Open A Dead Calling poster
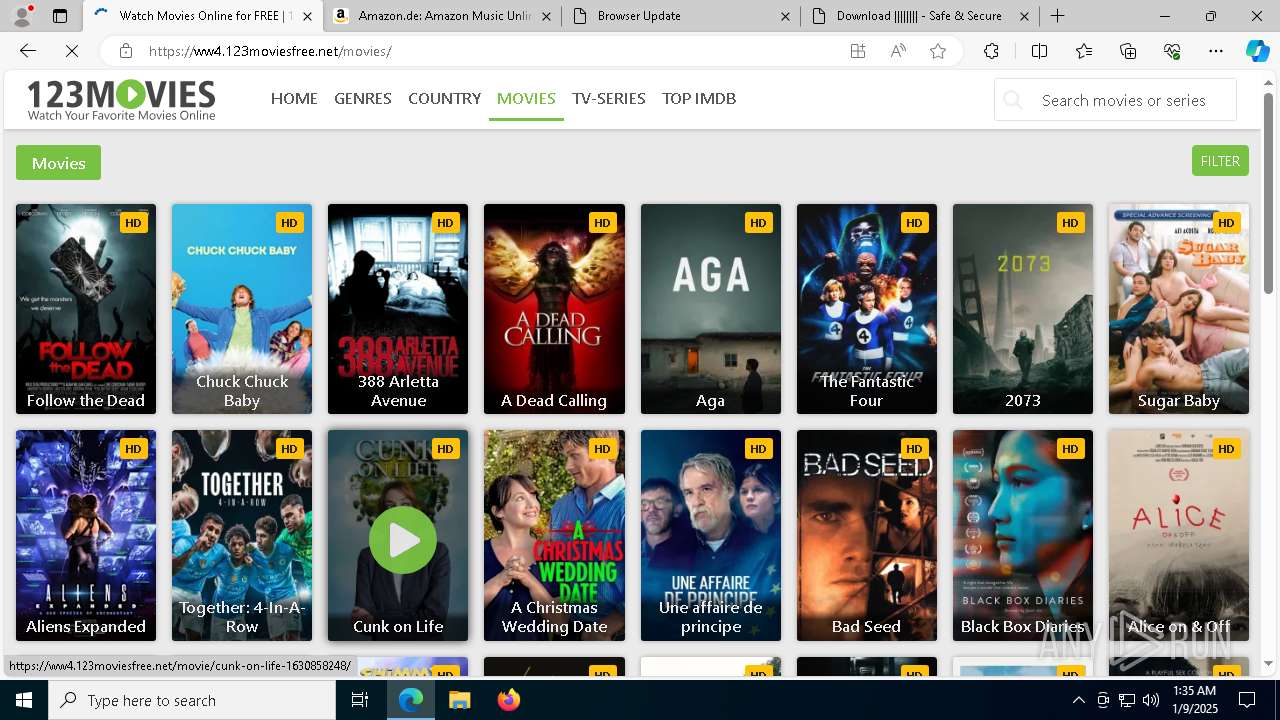This screenshot has width=1280, height=720. click(554, 309)
